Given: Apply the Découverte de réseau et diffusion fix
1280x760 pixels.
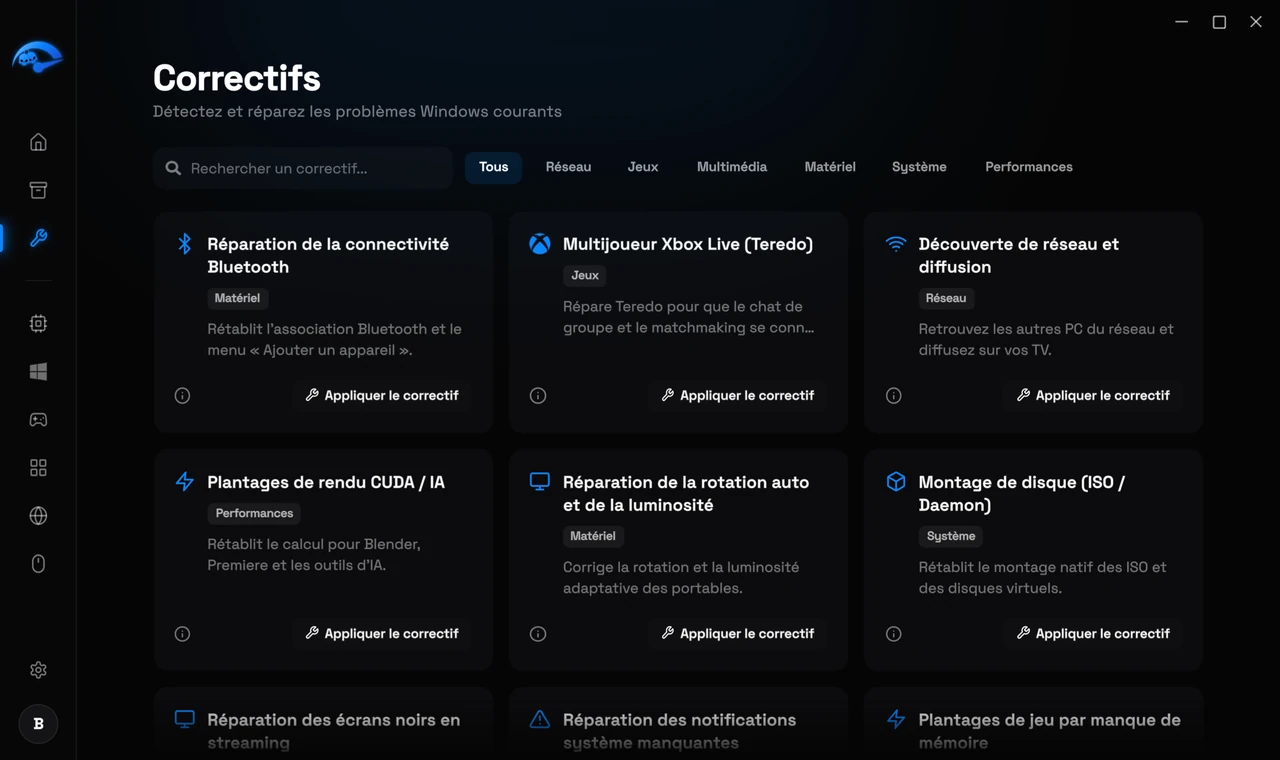Looking at the screenshot, I should 1093,396.
